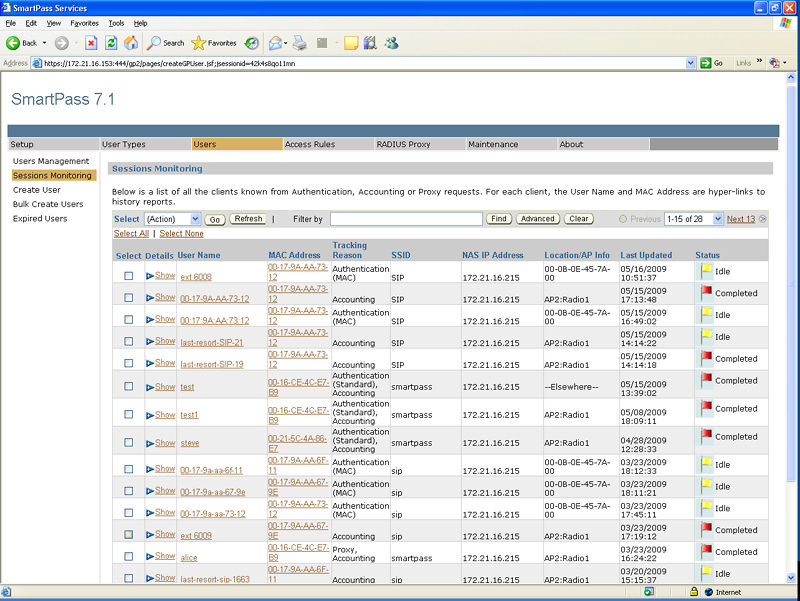
Task: Tick the checkbox for user test
Action: click(128, 386)
